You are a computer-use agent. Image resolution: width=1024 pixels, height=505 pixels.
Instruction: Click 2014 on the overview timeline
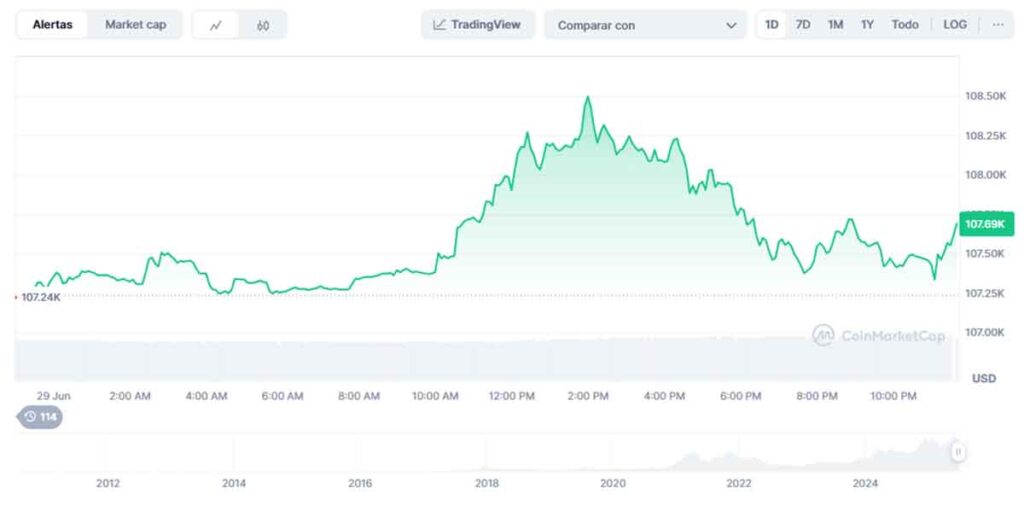[x=234, y=483]
